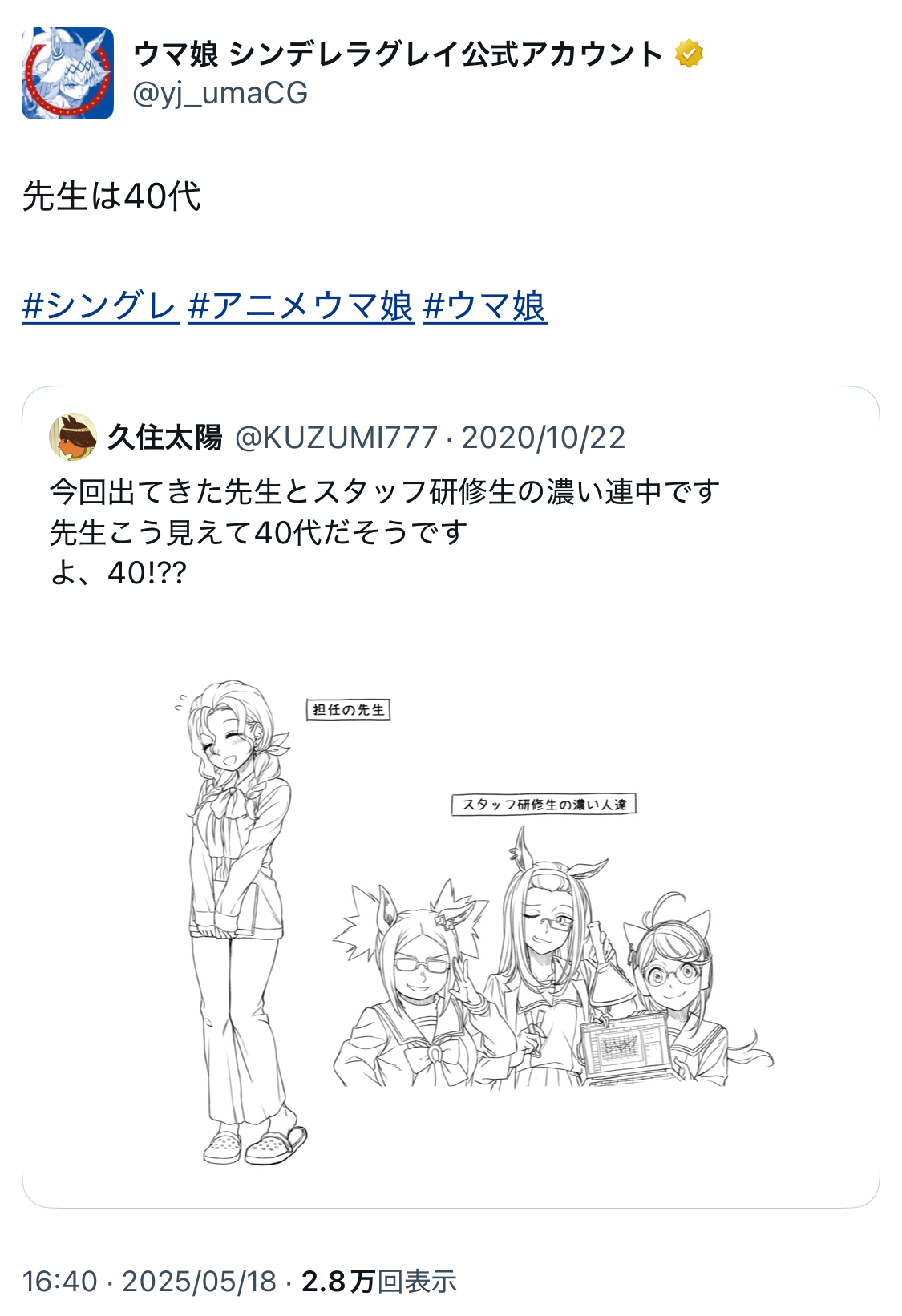This screenshot has width=902, height=1316.
Task: Click the スタッフ研修生の濃い人達 label
Action: click(x=544, y=805)
